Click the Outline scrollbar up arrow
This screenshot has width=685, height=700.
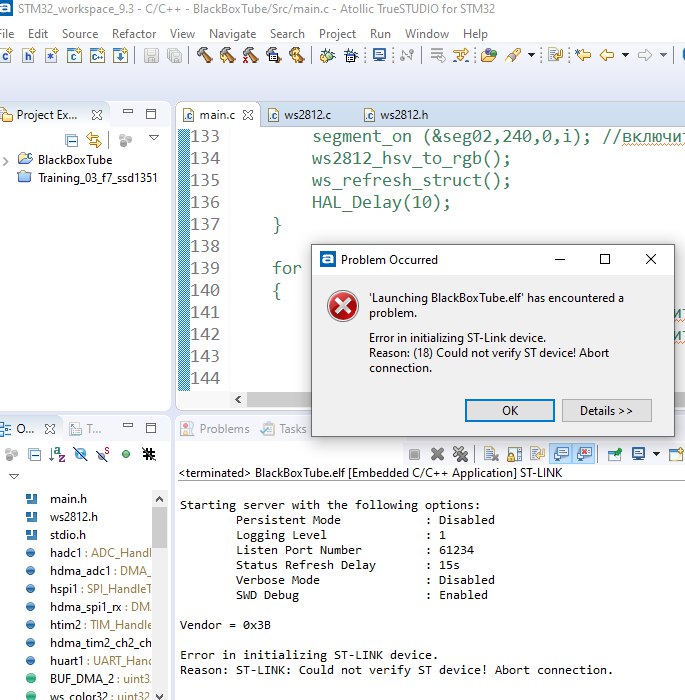(159, 499)
